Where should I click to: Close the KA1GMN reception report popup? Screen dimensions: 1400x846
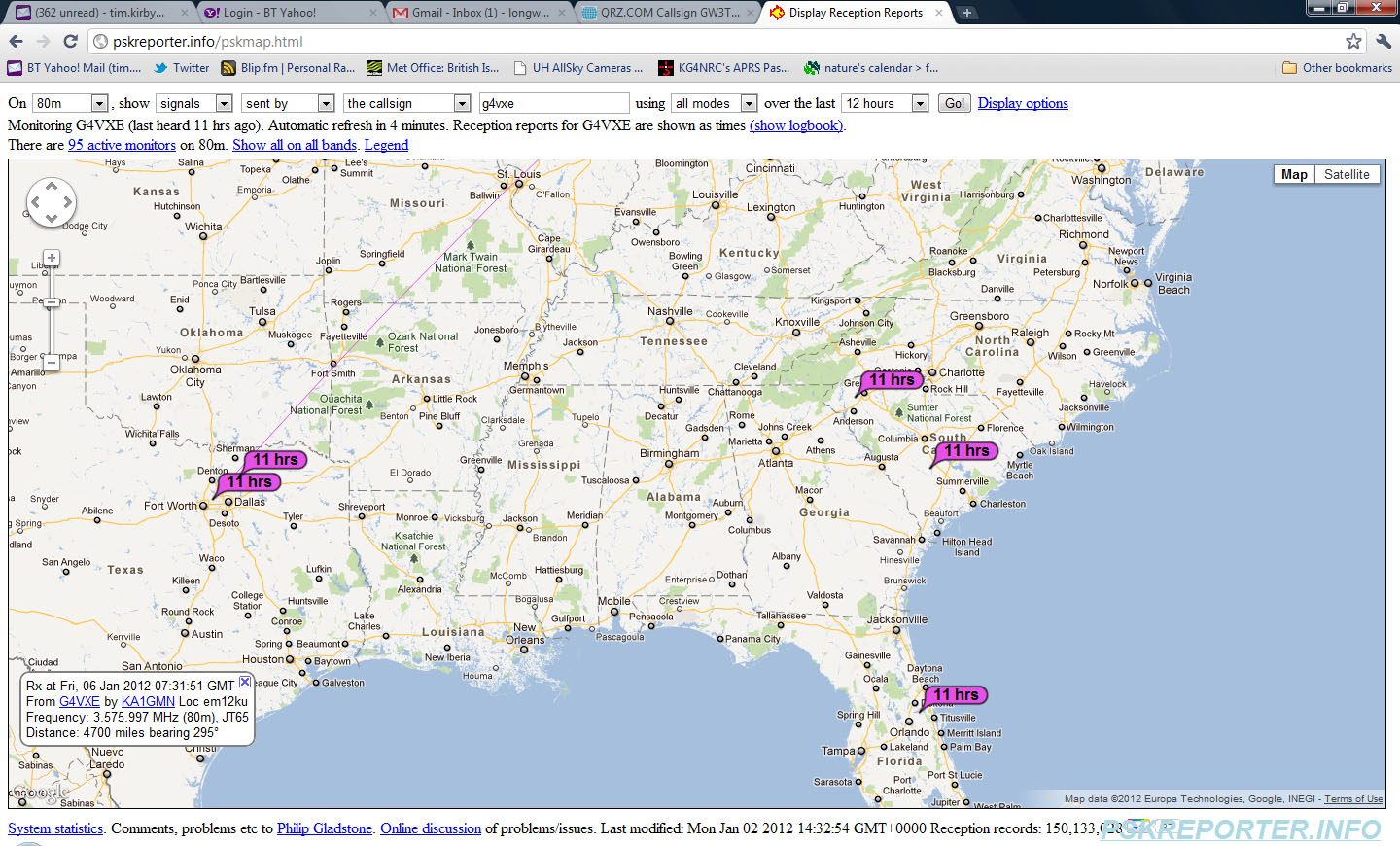pos(244,682)
